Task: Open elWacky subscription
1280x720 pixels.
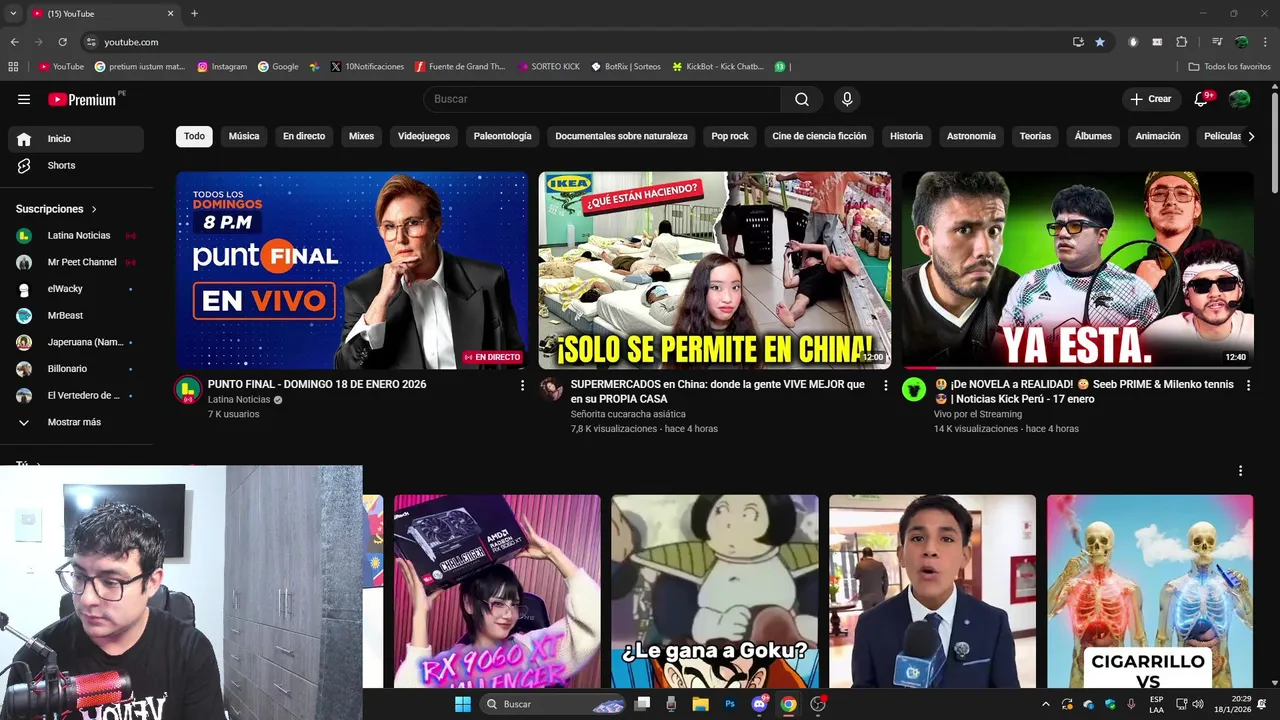Action: [x=76, y=289]
